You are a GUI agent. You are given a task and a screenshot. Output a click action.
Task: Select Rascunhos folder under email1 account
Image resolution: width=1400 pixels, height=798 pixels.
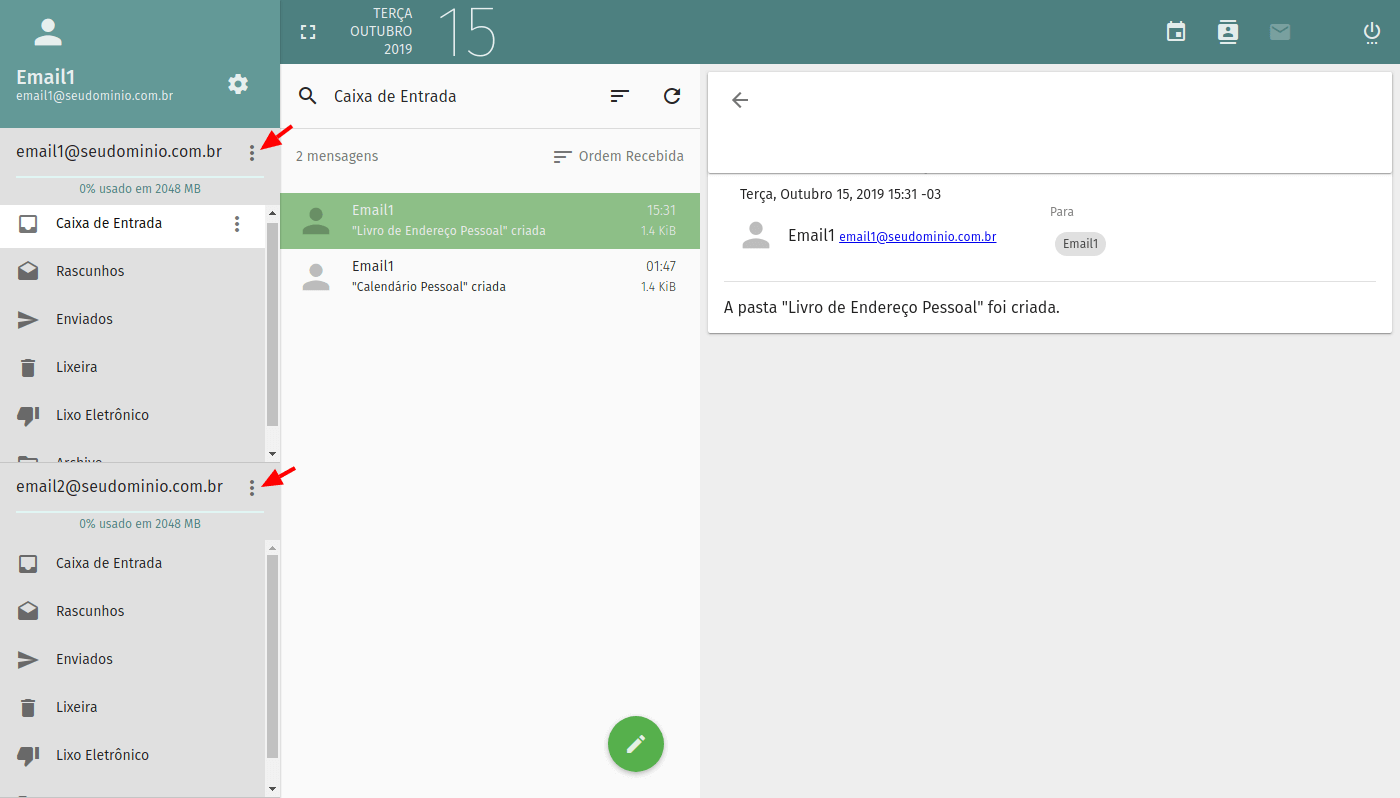coord(133,271)
